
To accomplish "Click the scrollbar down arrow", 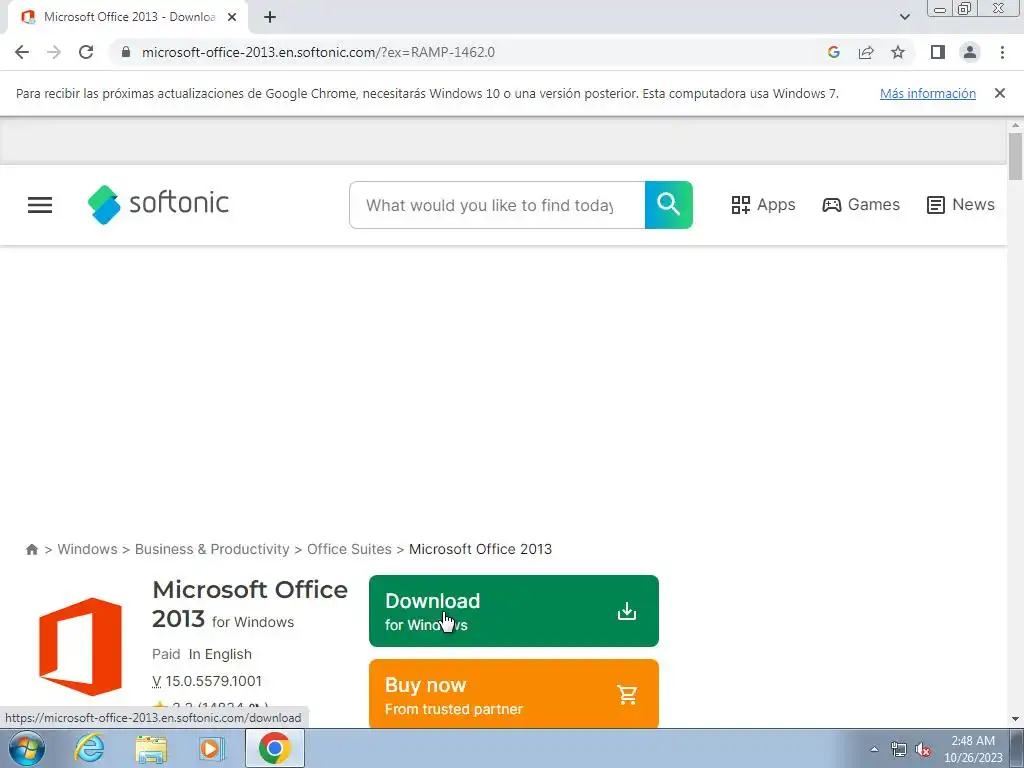I will [x=1015, y=720].
